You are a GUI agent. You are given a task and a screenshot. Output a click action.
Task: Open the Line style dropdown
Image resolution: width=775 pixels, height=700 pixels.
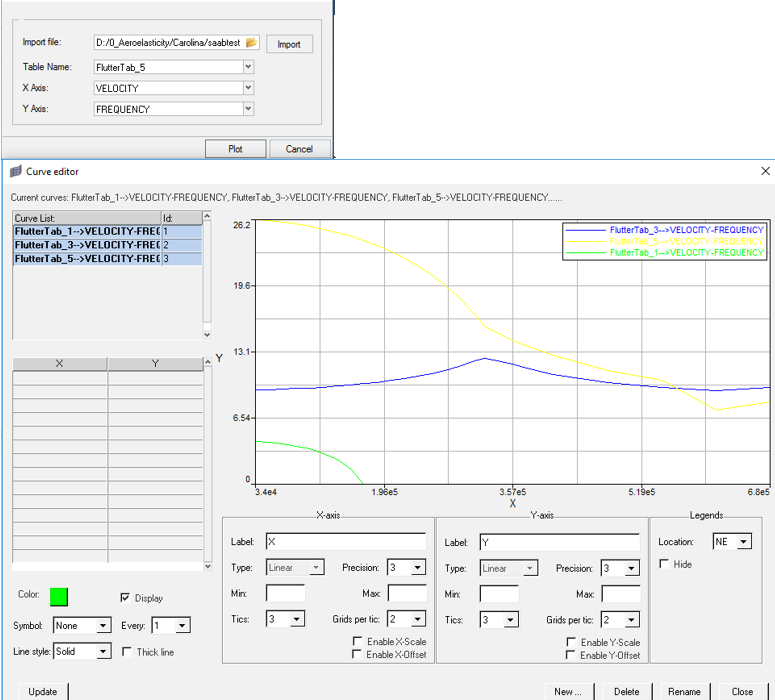102,651
